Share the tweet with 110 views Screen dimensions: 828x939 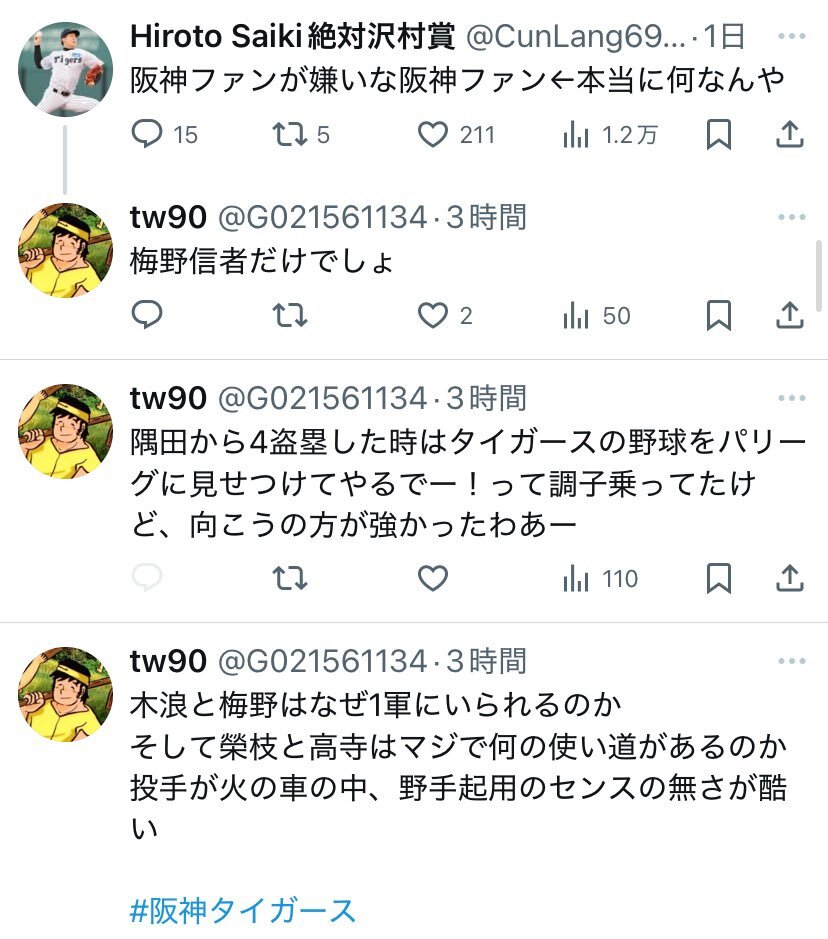790,578
